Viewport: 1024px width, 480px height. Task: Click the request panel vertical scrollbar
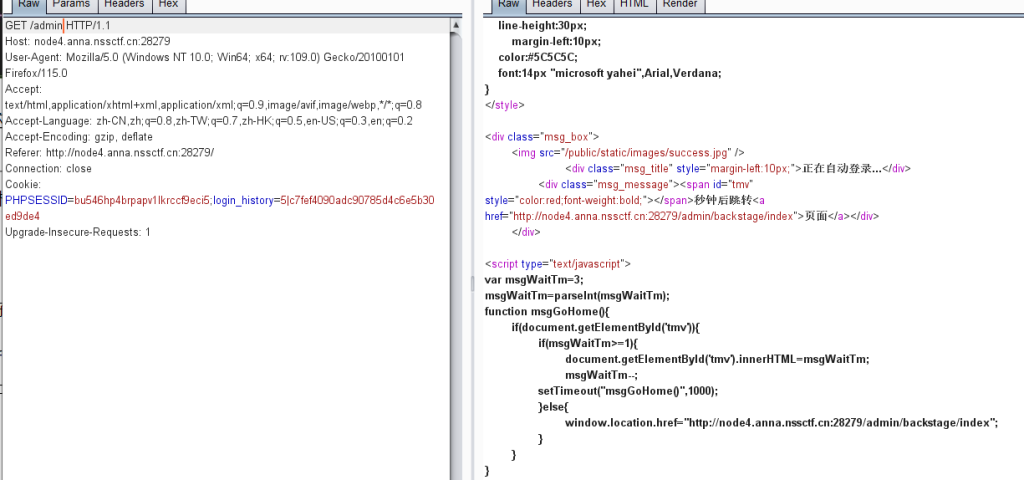click(456, 200)
